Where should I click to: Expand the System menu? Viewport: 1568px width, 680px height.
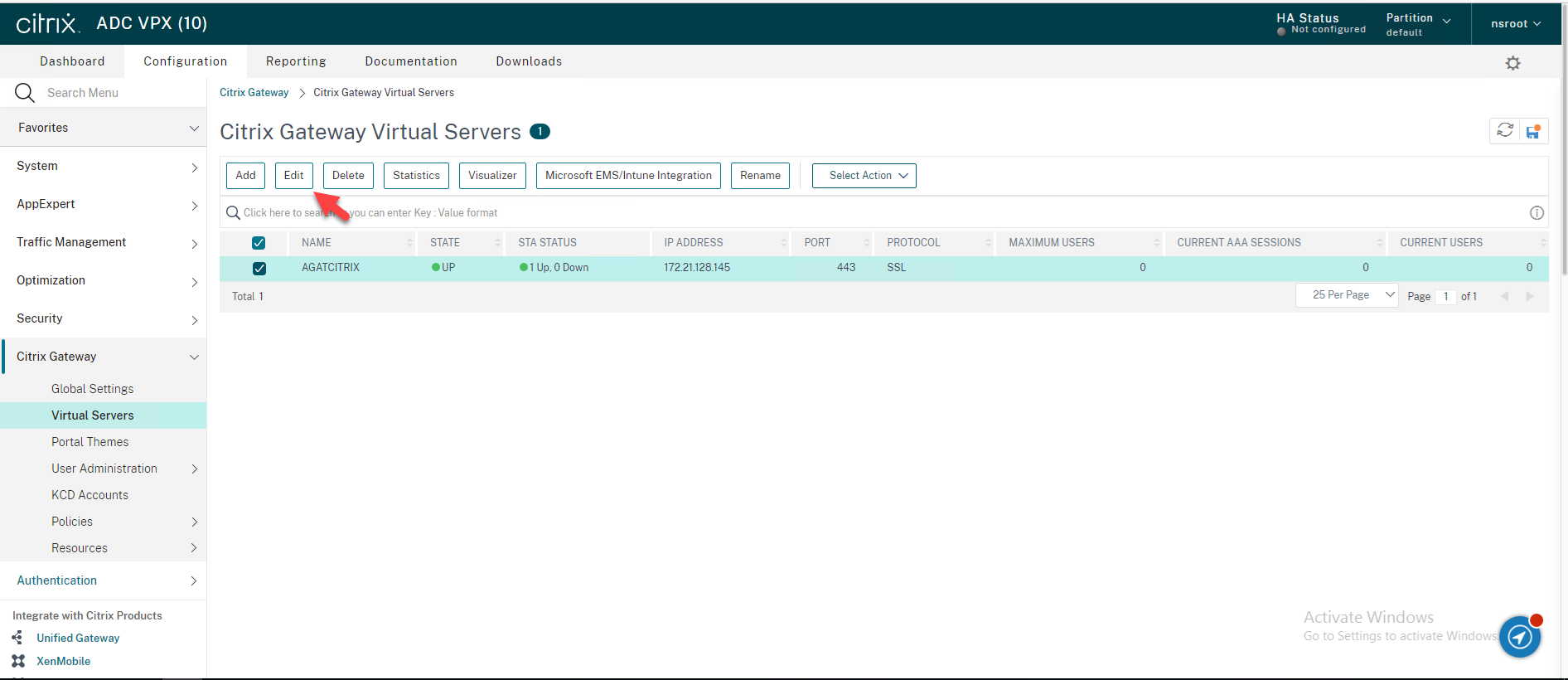pos(104,166)
